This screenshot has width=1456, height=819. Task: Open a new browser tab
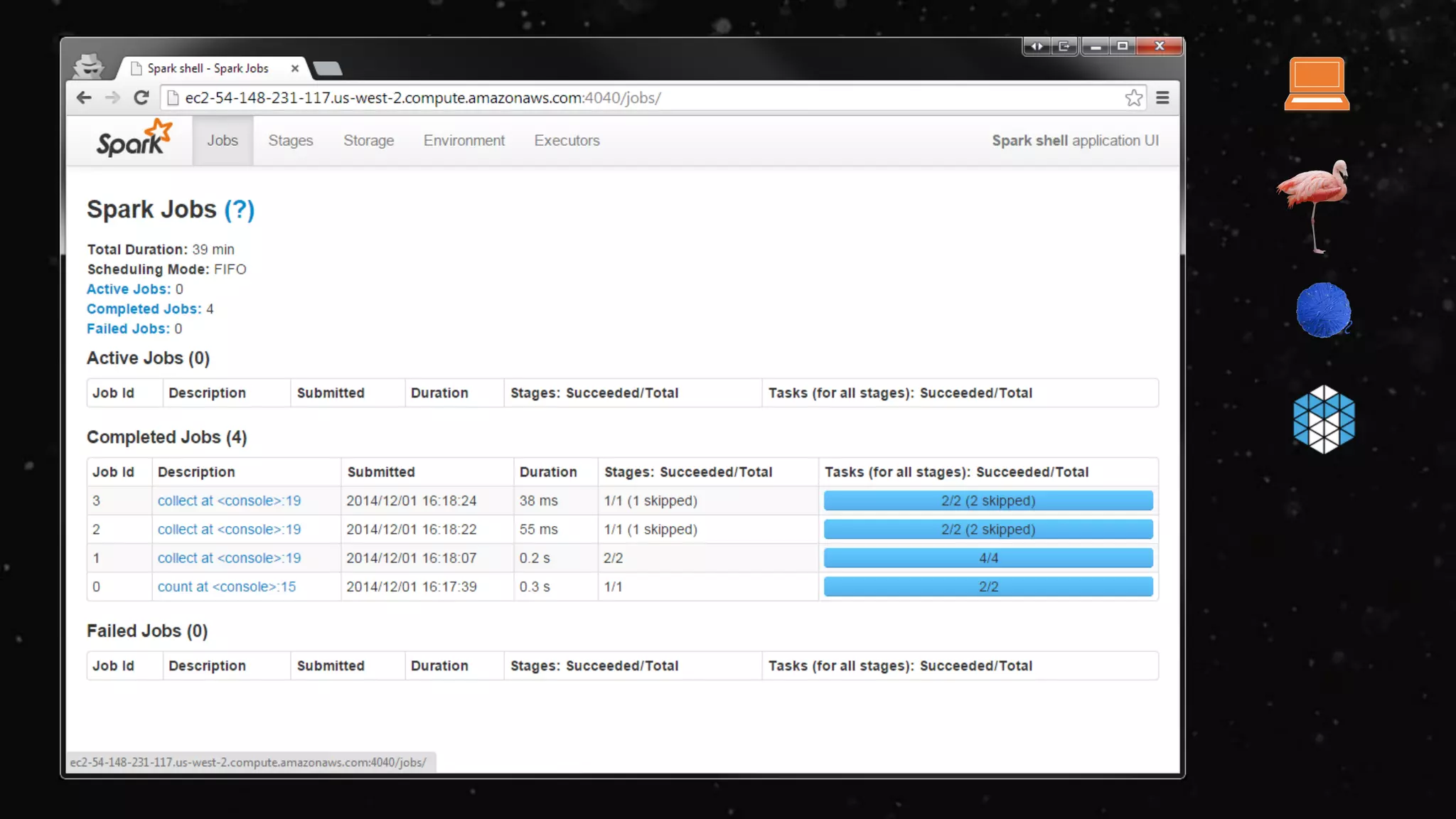pos(328,68)
